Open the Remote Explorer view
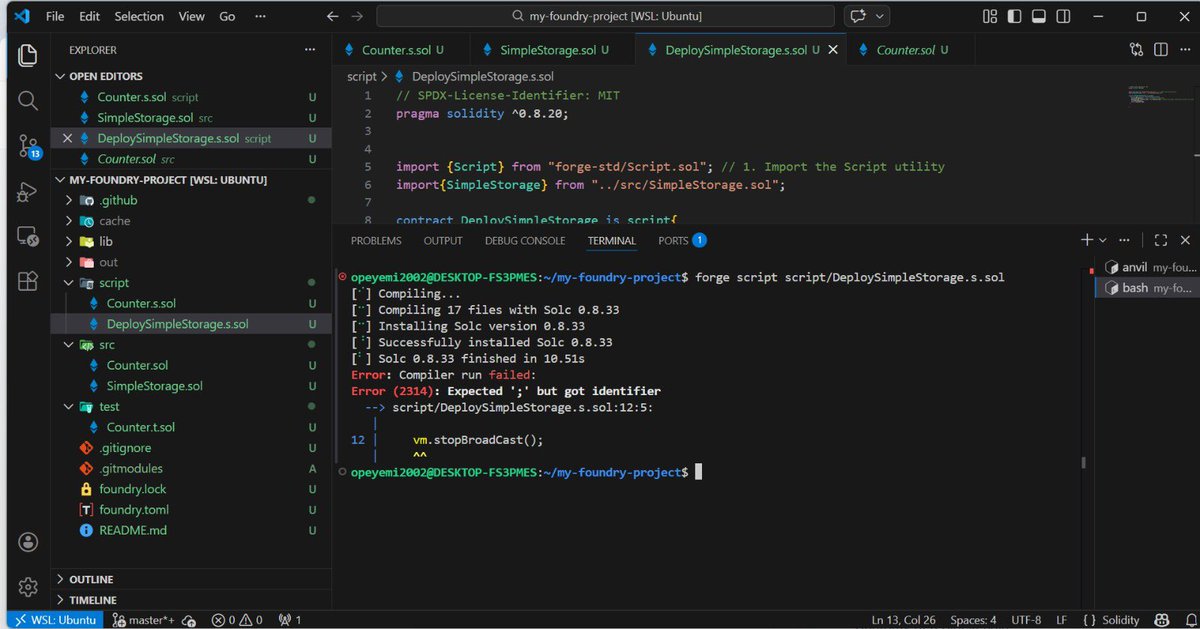Viewport: 1200px width, 629px height. [27, 236]
